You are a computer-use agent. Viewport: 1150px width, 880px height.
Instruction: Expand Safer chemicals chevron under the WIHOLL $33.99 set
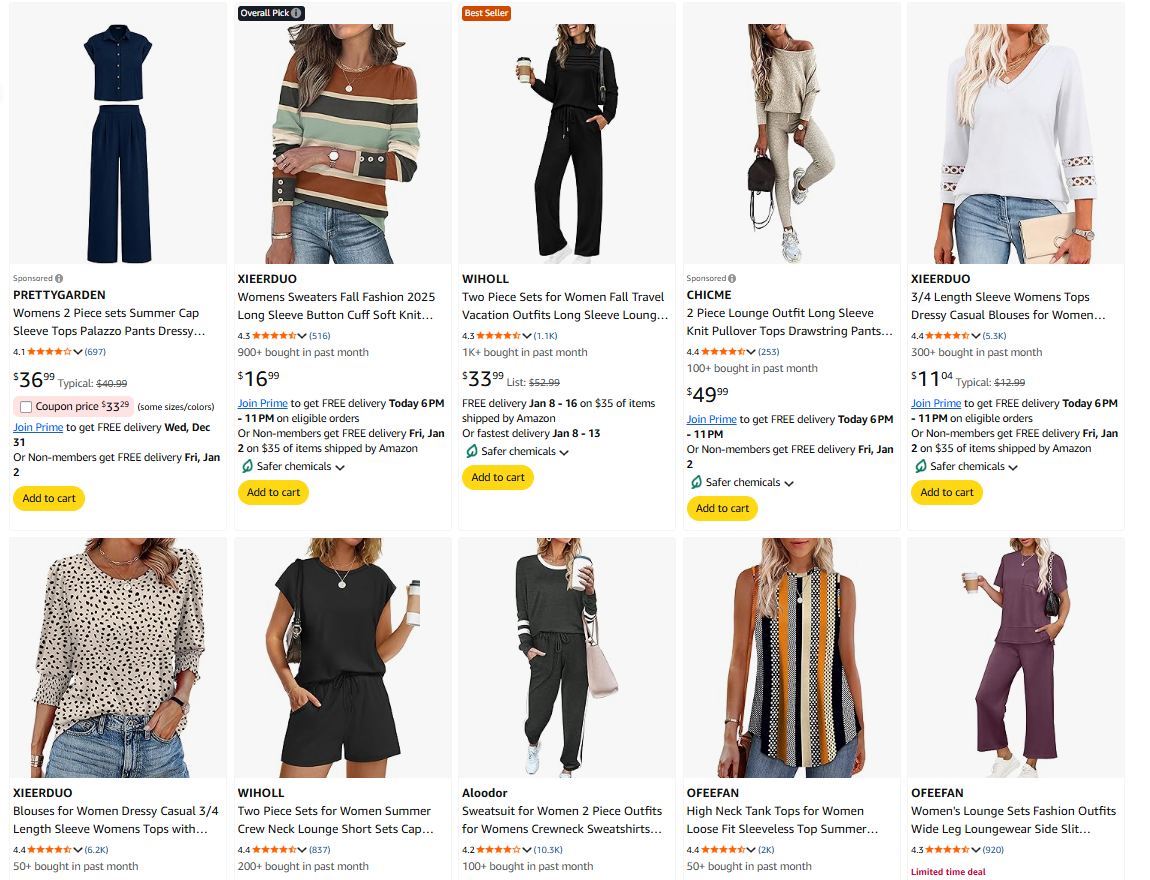(x=564, y=452)
